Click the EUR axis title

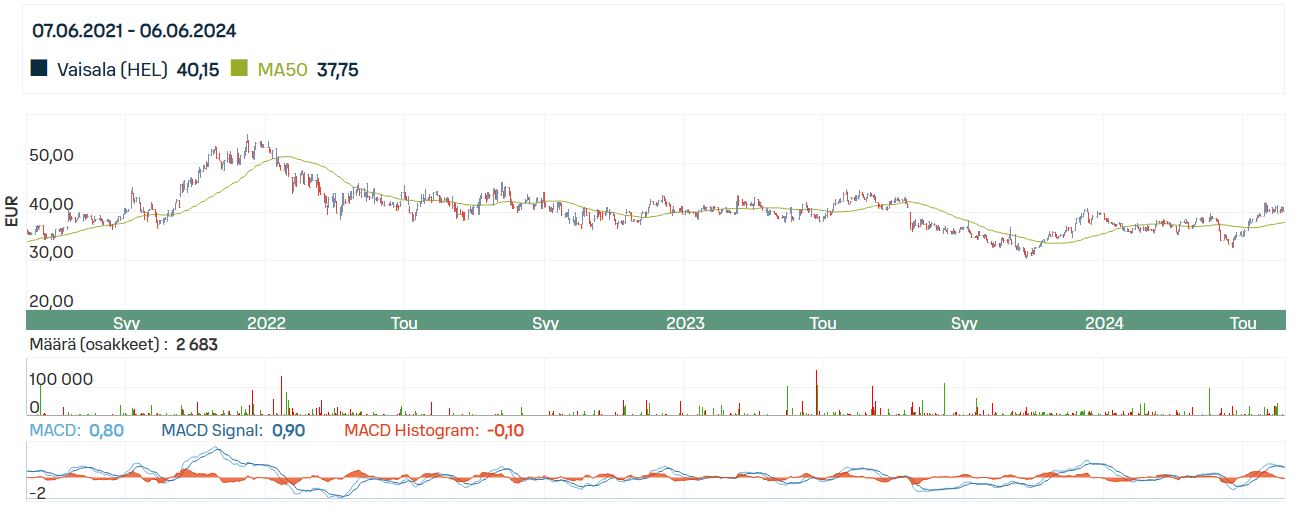point(12,211)
